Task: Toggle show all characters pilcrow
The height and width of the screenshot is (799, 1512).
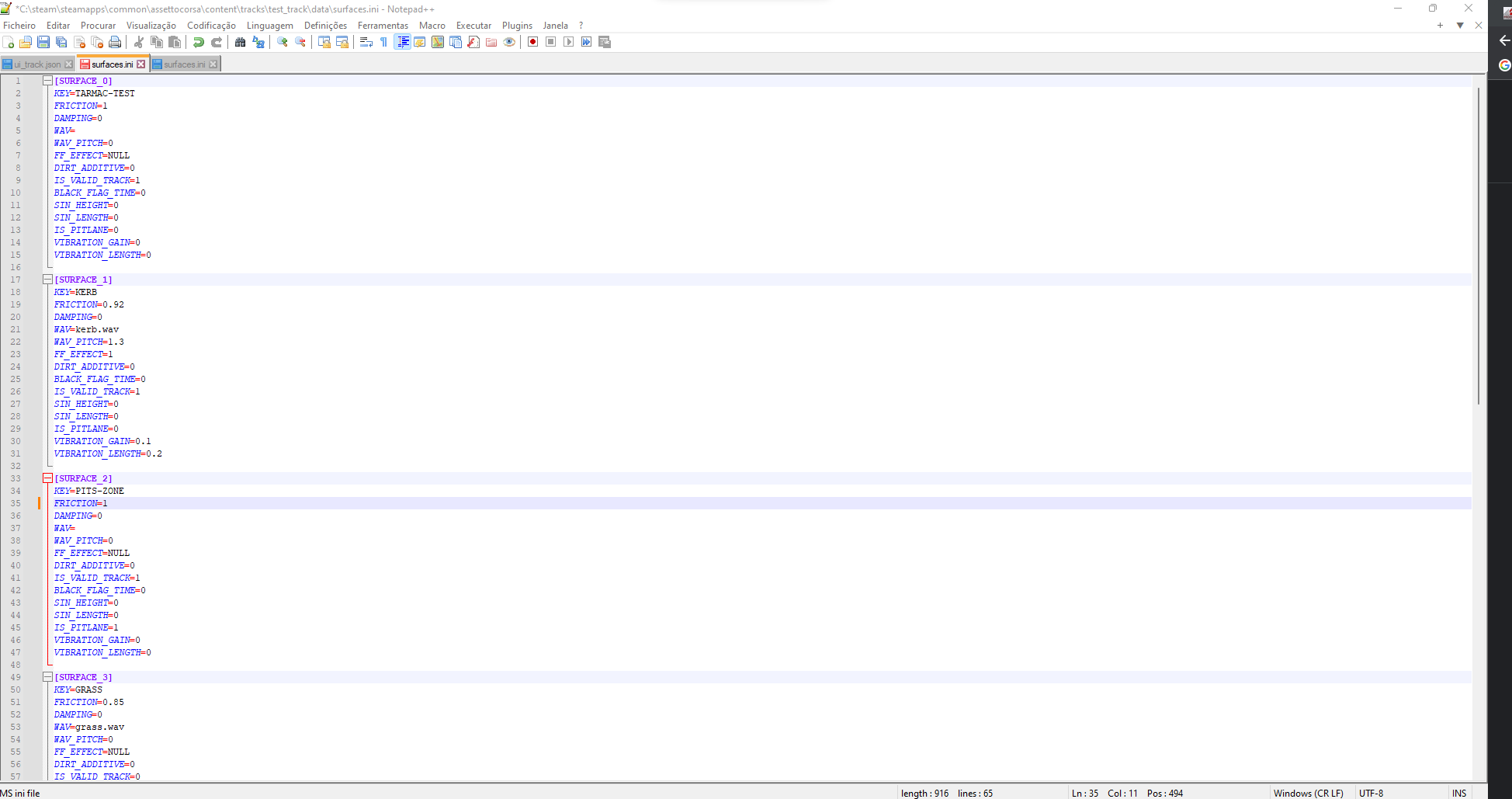Action: [384, 42]
